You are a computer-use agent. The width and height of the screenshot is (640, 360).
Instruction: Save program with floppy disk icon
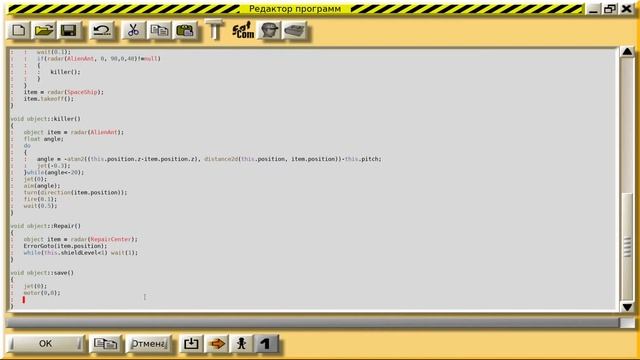point(69,31)
